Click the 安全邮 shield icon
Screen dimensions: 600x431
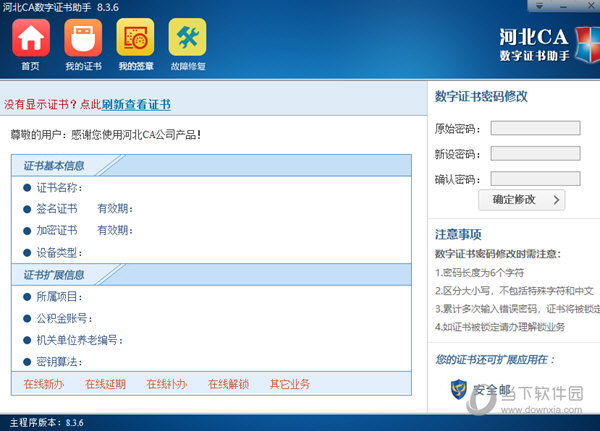click(x=458, y=389)
